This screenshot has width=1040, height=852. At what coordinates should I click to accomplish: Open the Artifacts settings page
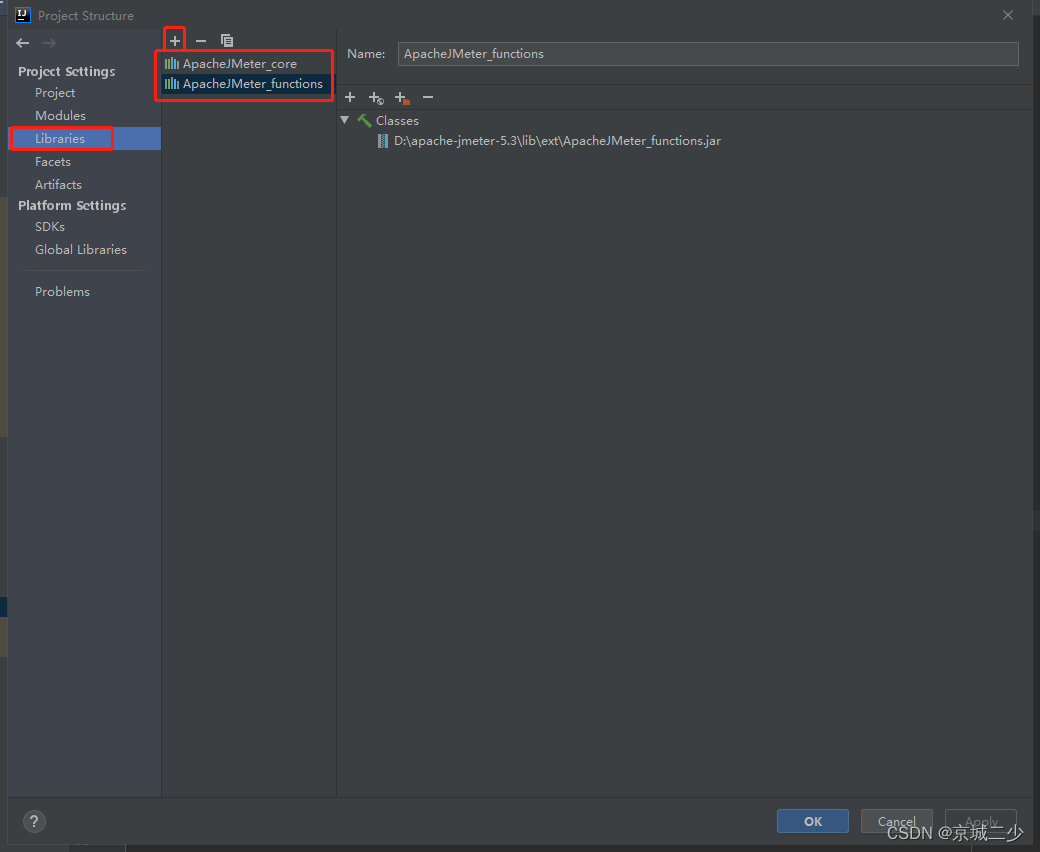coord(58,184)
